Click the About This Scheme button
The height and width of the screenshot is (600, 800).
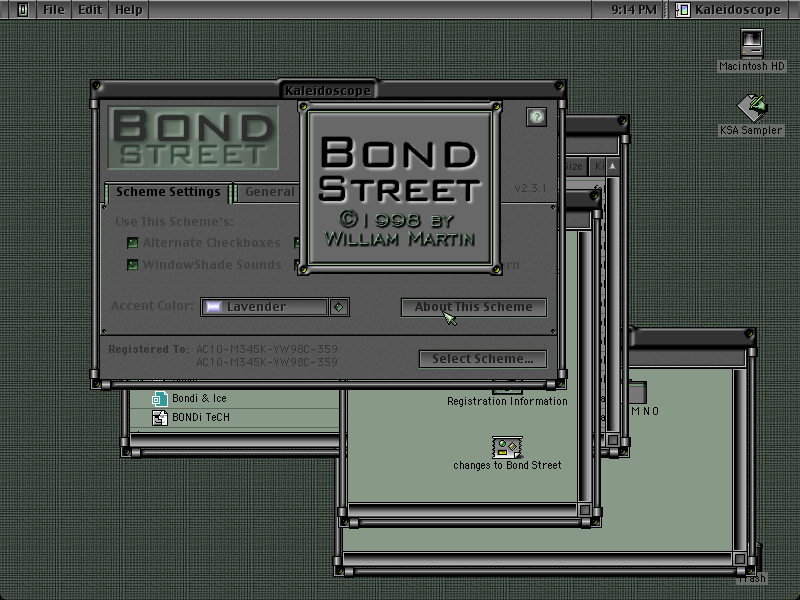473,307
